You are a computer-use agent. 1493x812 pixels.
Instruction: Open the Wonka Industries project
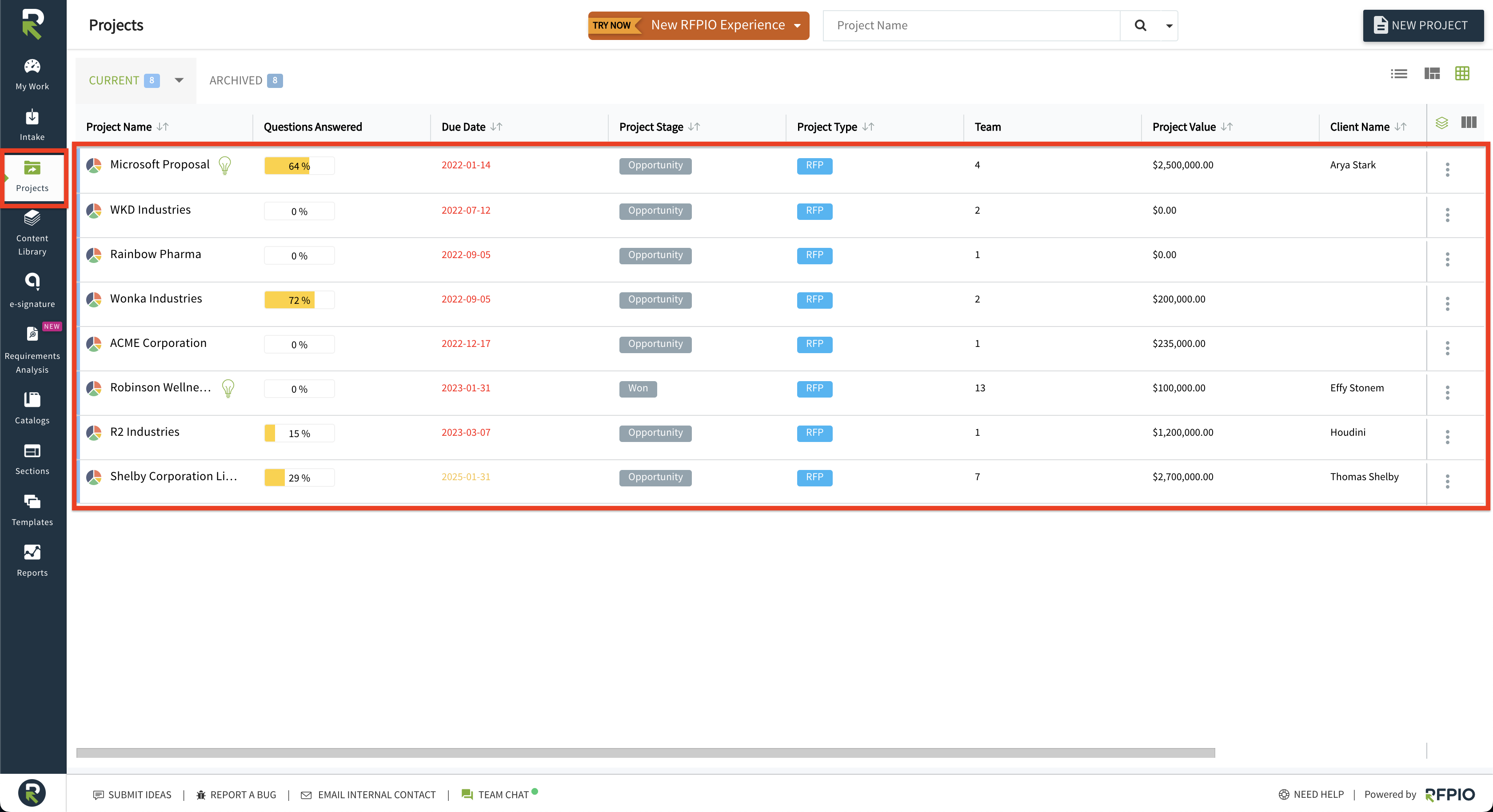point(156,299)
